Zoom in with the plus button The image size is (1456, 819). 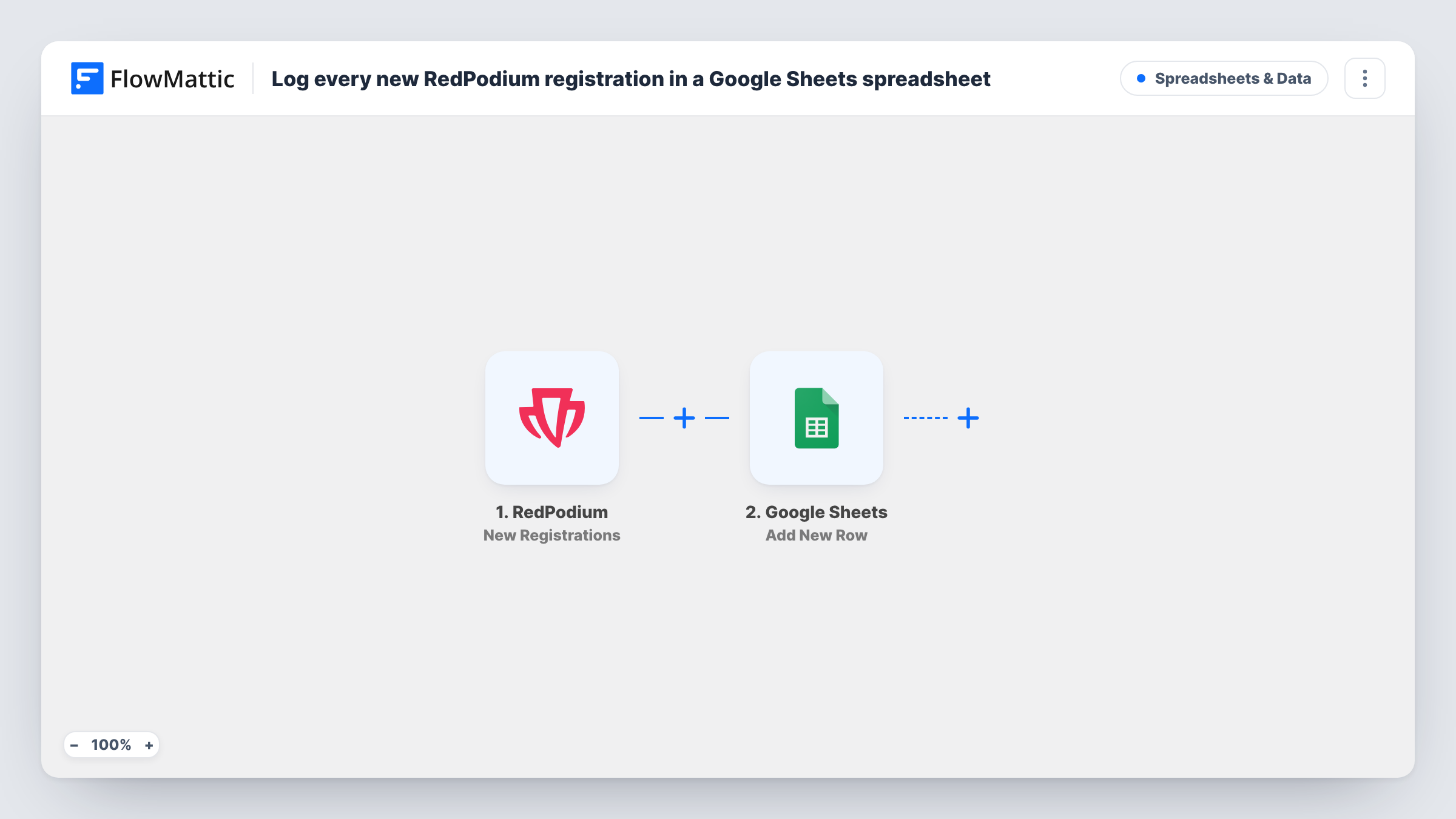coord(149,745)
